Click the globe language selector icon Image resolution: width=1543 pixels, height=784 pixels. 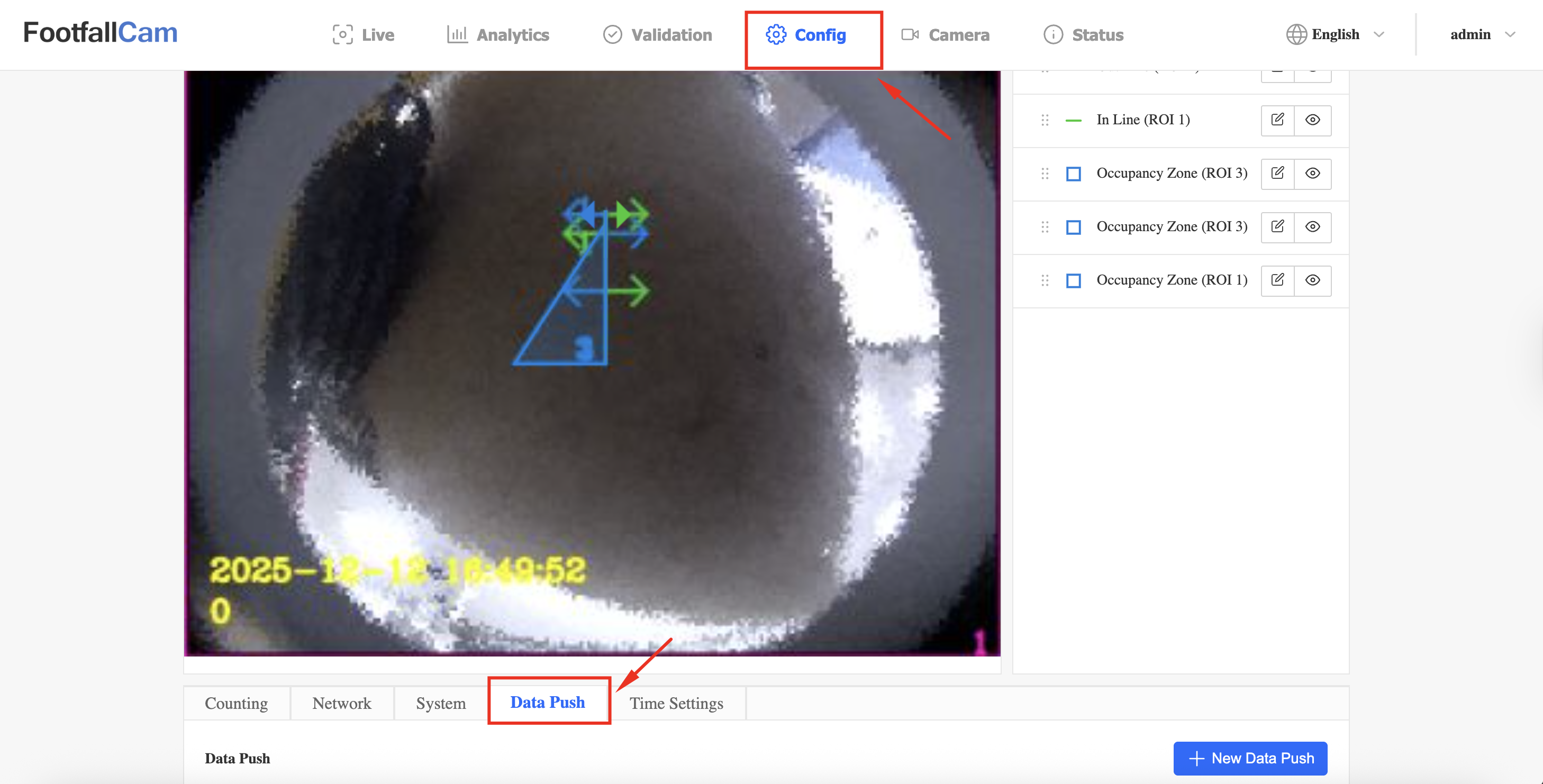coord(1296,35)
